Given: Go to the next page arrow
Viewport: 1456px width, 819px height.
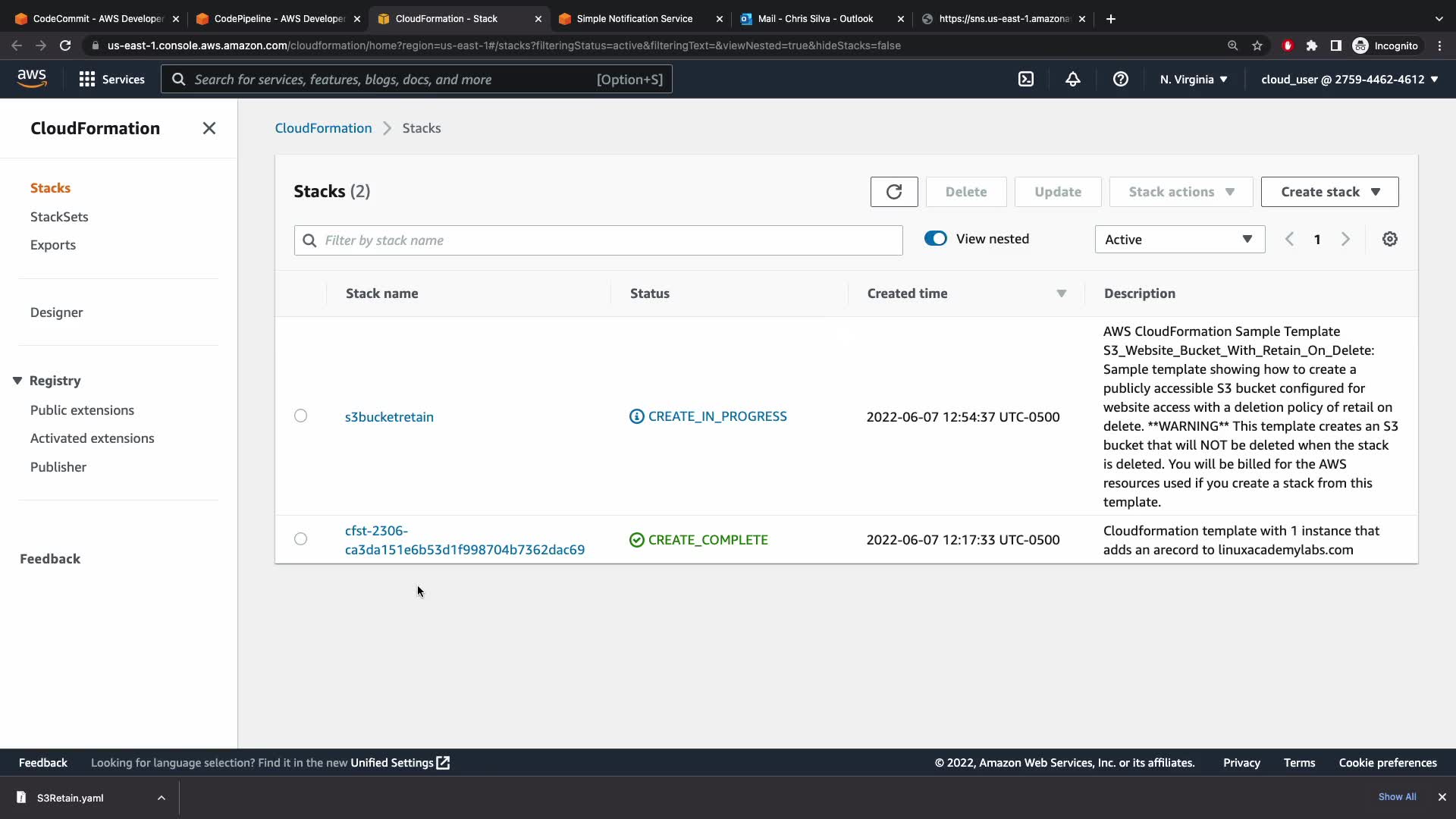Looking at the screenshot, I should pyautogui.click(x=1345, y=240).
